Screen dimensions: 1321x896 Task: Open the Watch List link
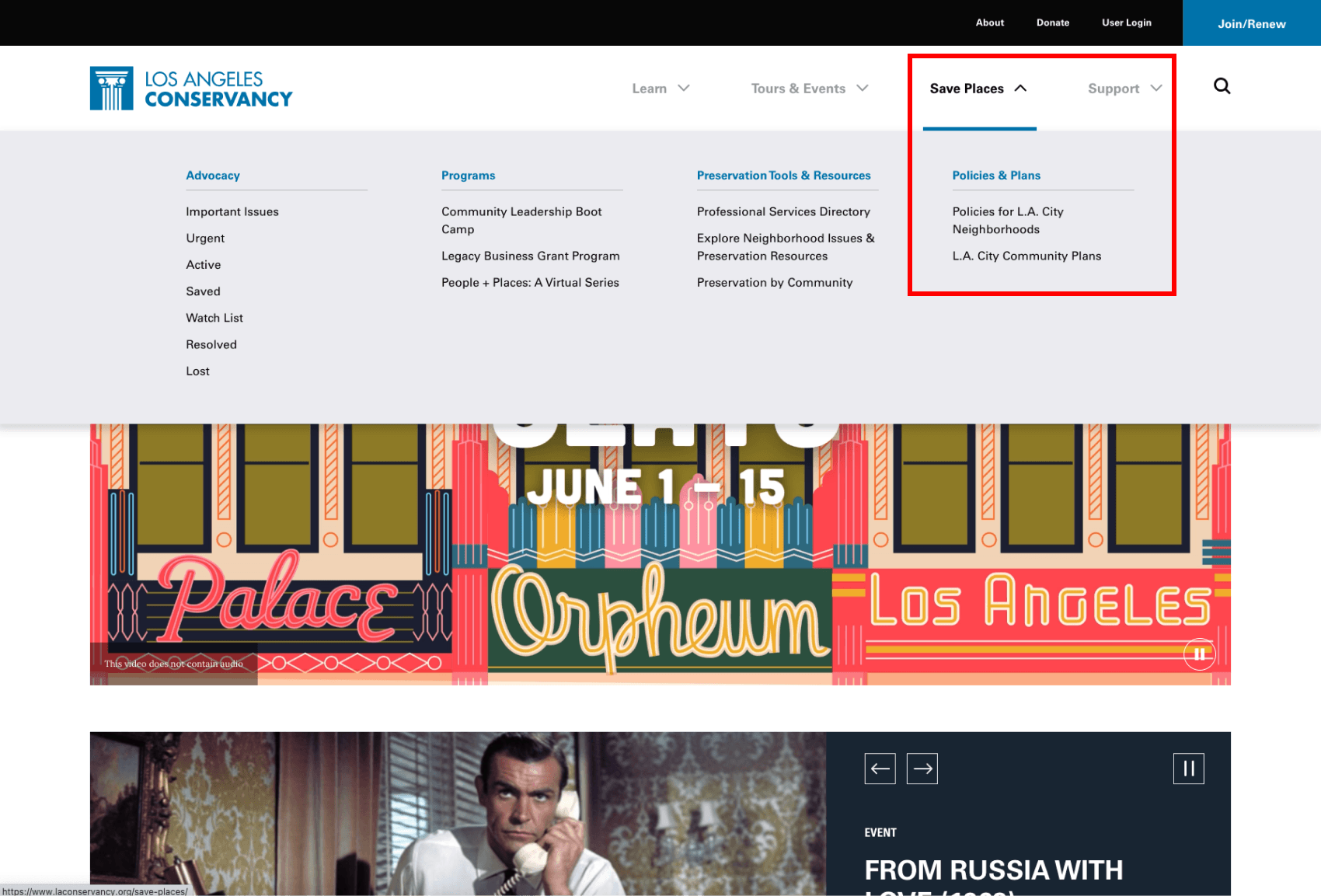click(x=214, y=317)
